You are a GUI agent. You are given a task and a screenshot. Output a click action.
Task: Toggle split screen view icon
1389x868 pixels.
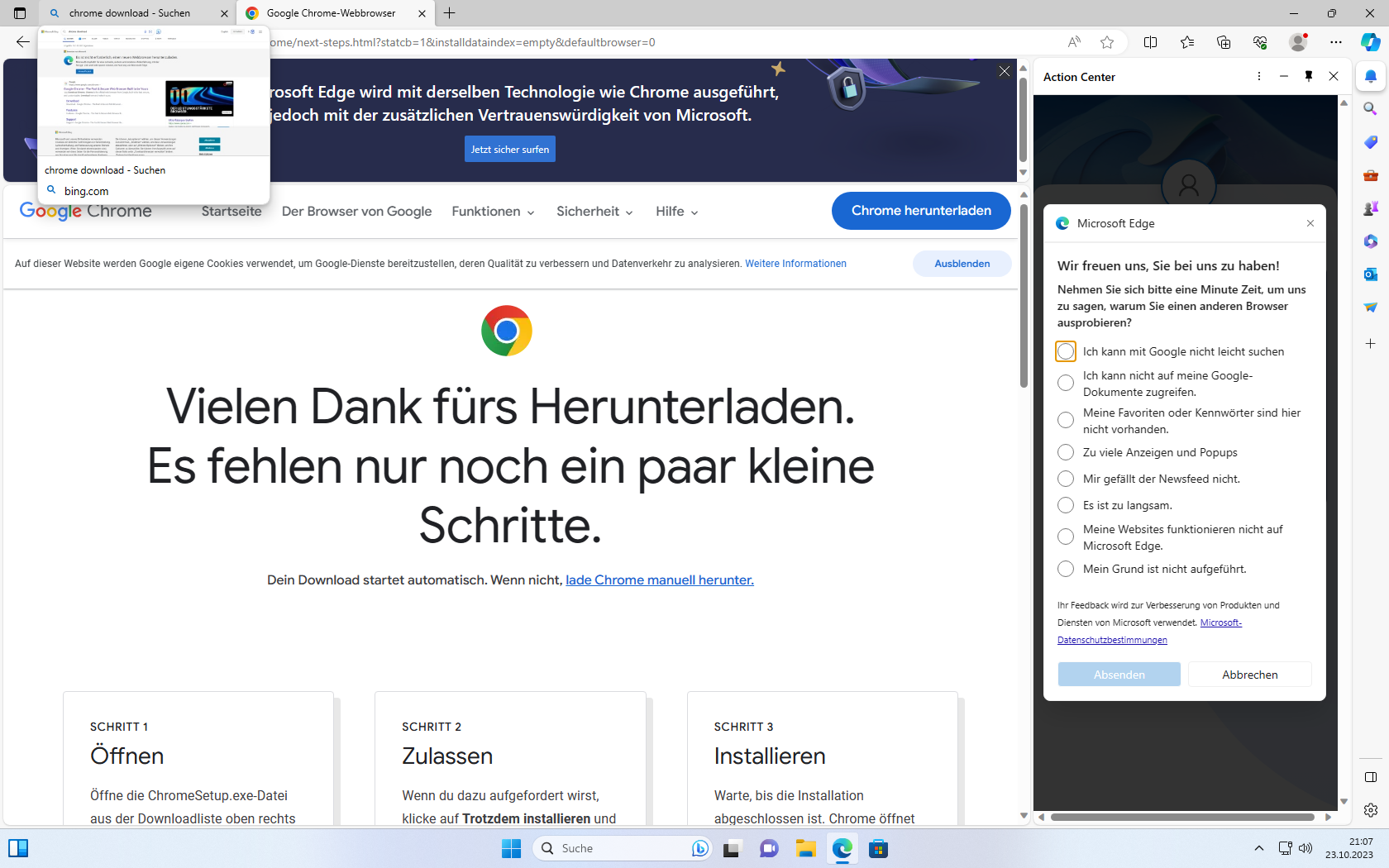(x=1150, y=42)
